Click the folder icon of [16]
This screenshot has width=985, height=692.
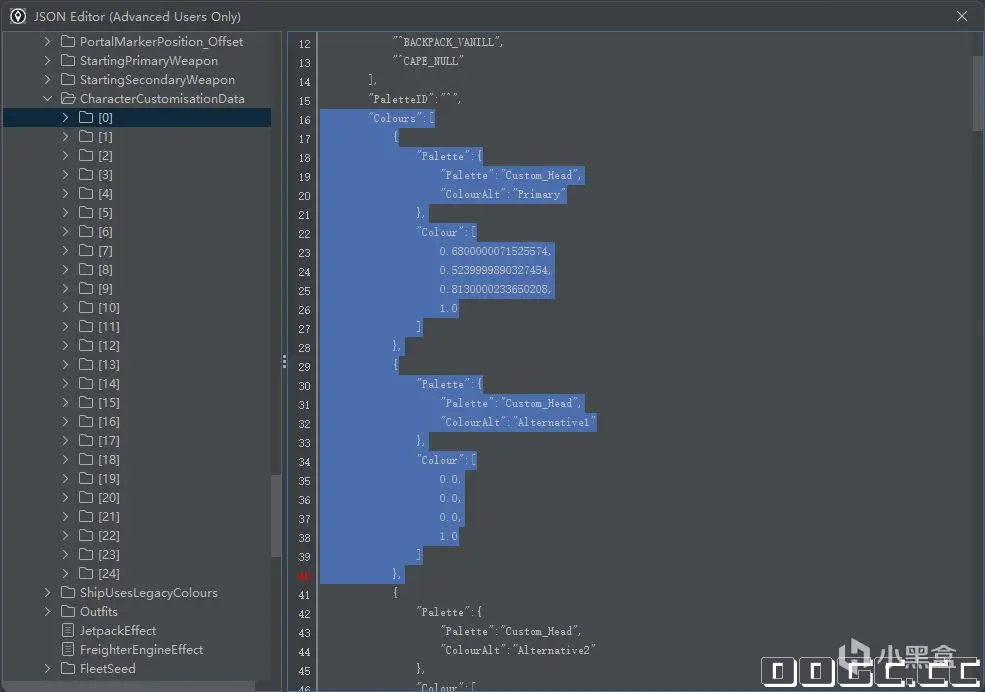(x=86, y=421)
